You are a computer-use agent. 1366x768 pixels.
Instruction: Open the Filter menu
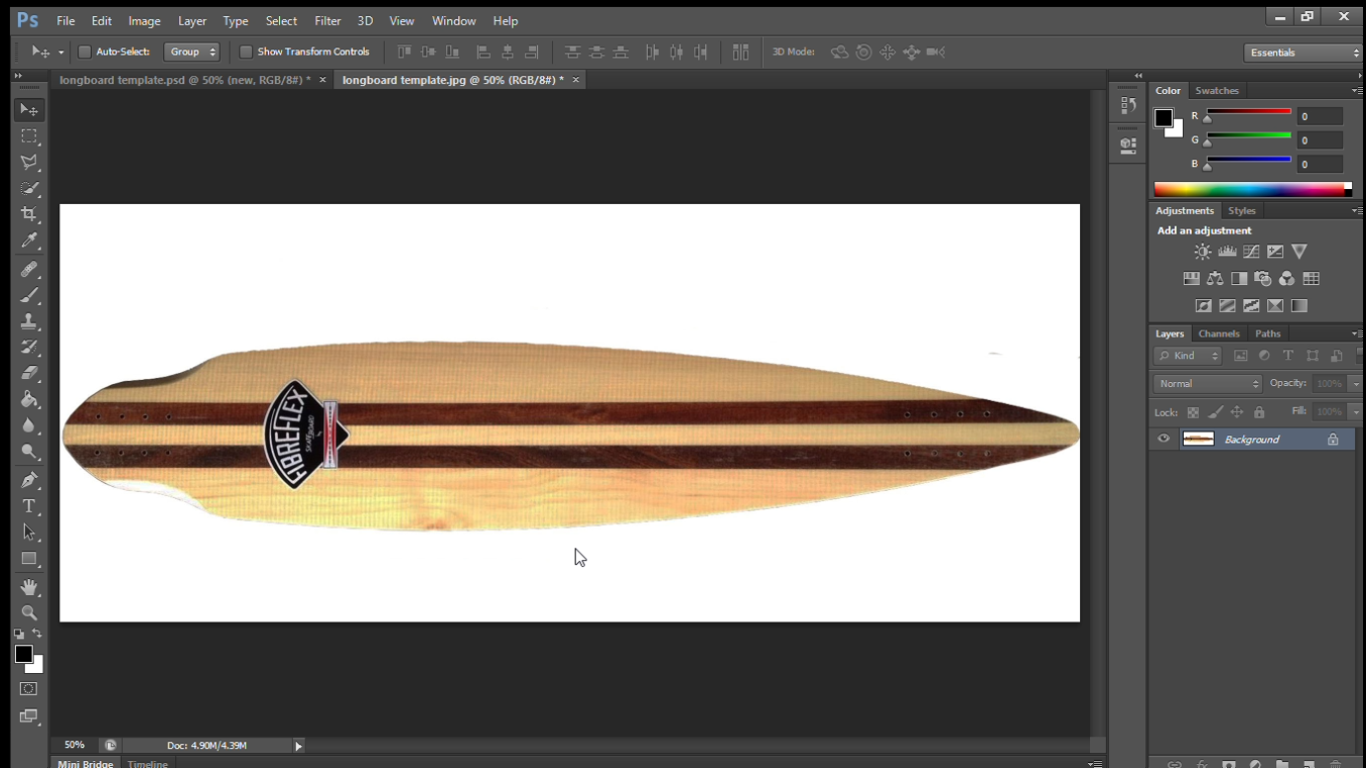pyautogui.click(x=327, y=20)
